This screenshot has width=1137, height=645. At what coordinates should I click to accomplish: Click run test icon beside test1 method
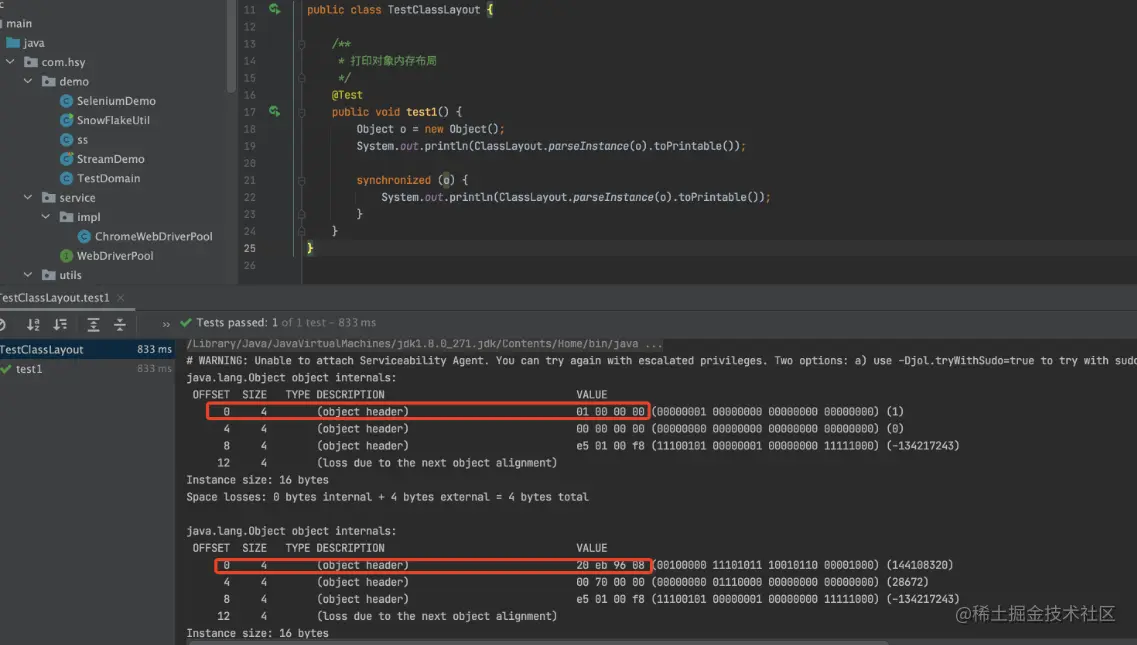pyautogui.click(x=274, y=112)
